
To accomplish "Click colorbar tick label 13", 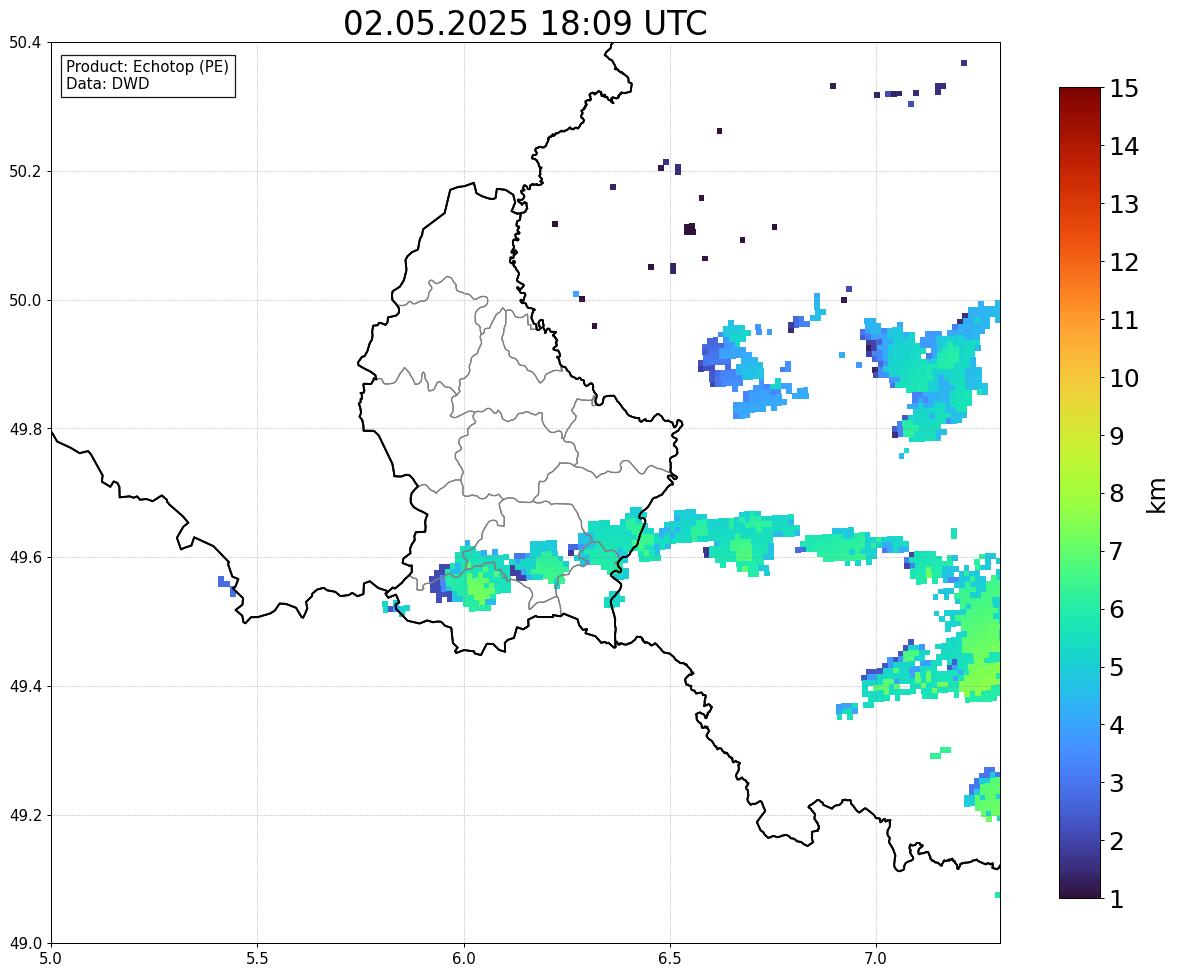I will click(x=1124, y=204).
